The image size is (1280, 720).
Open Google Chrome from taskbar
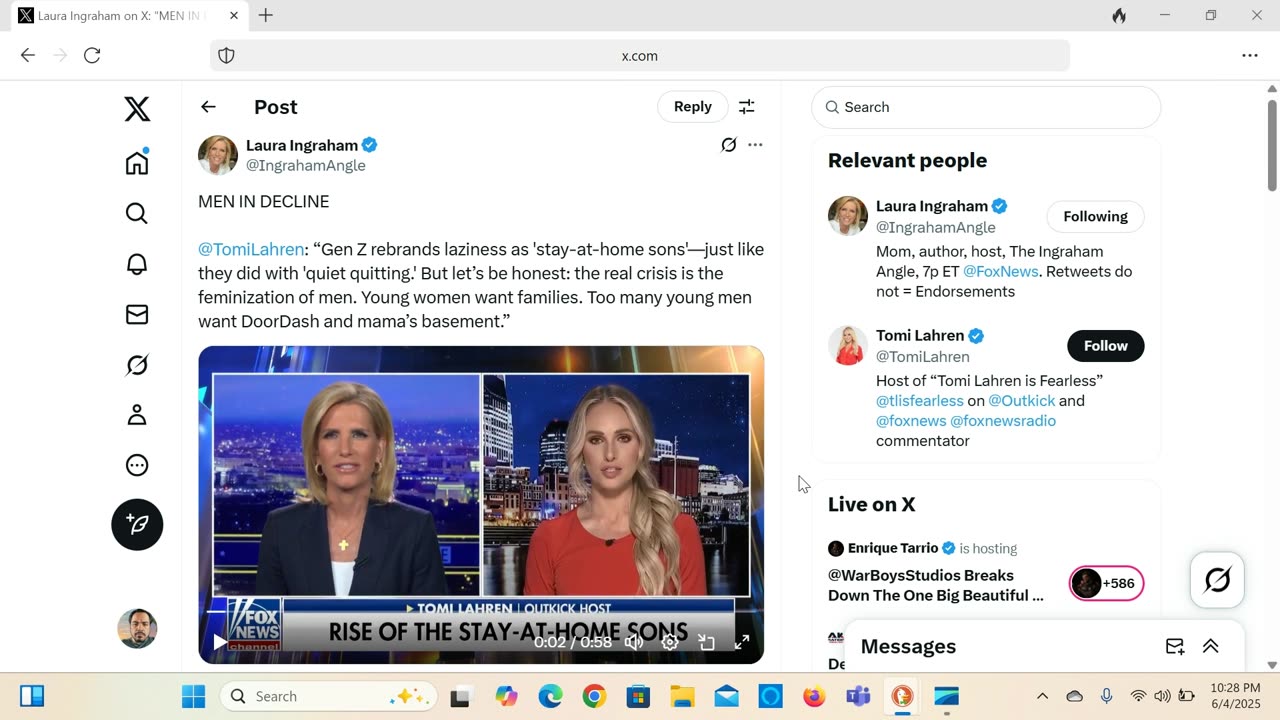point(594,696)
